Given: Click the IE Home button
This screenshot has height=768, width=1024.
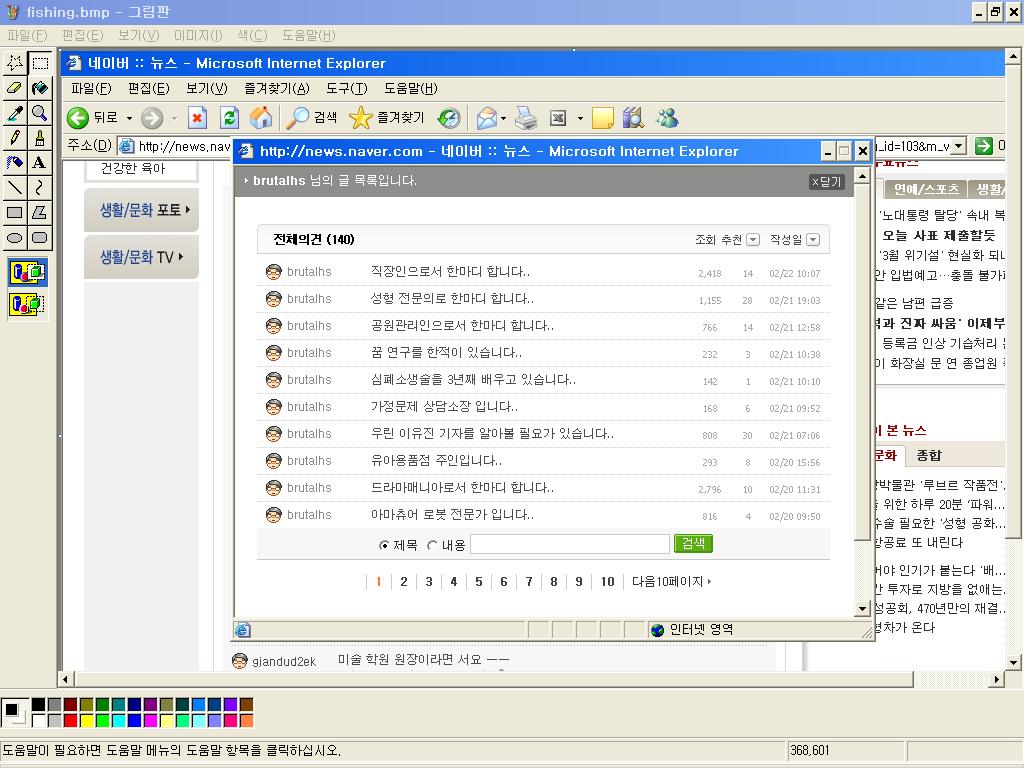Looking at the screenshot, I should (x=261, y=118).
